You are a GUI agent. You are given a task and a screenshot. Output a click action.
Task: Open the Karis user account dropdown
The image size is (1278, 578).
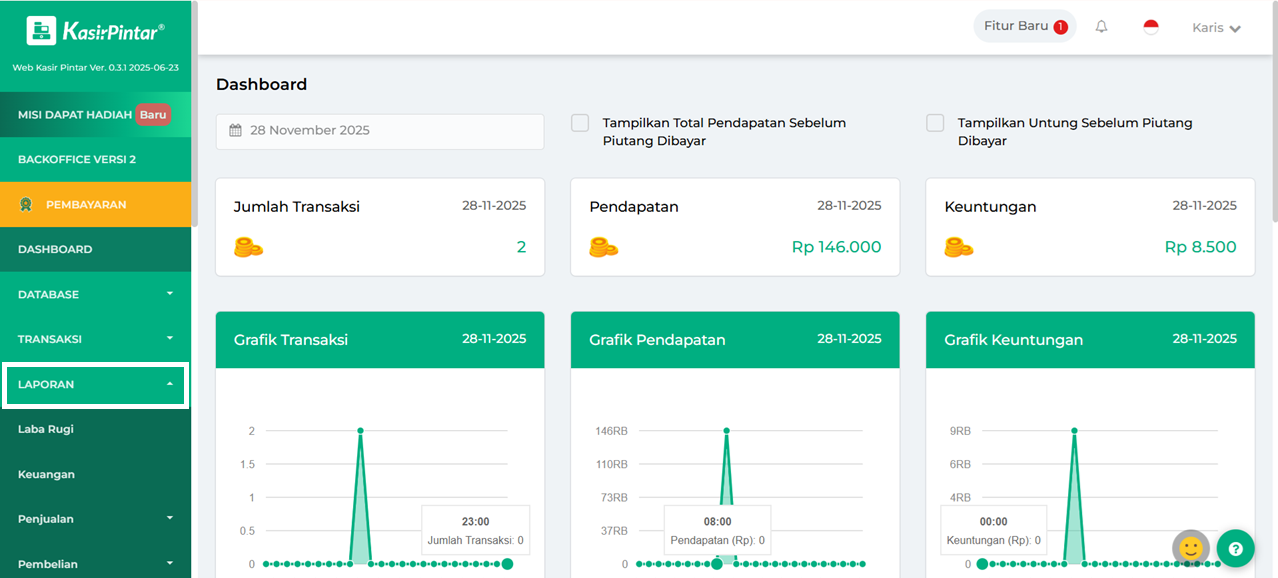pyautogui.click(x=1216, y=28)
